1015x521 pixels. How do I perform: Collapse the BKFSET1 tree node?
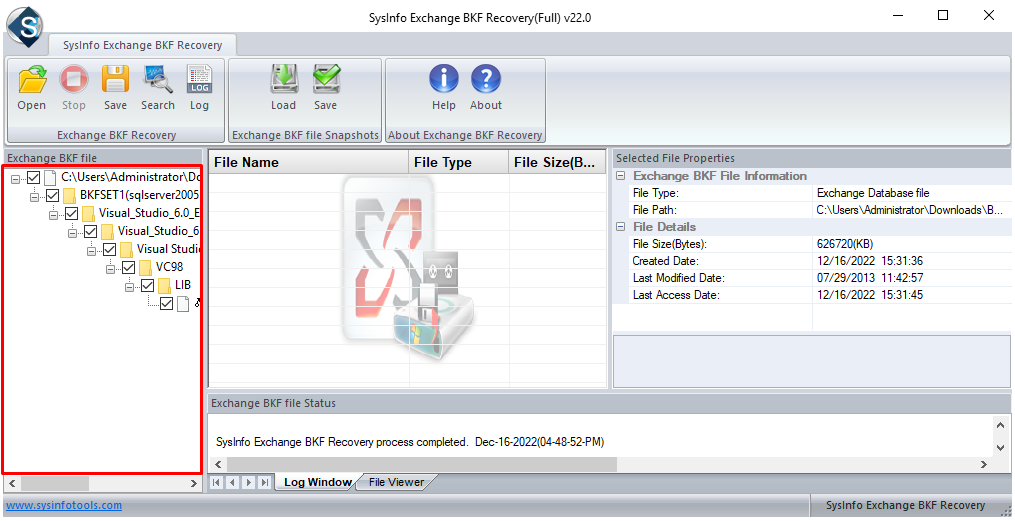click(34, 197)
